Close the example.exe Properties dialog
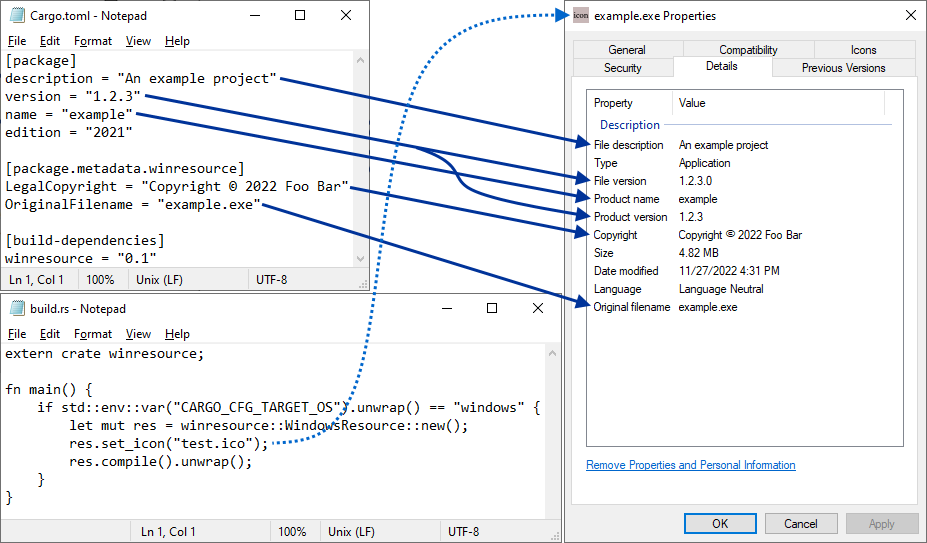This screenshot has height=543, width=927. [911, 15]
